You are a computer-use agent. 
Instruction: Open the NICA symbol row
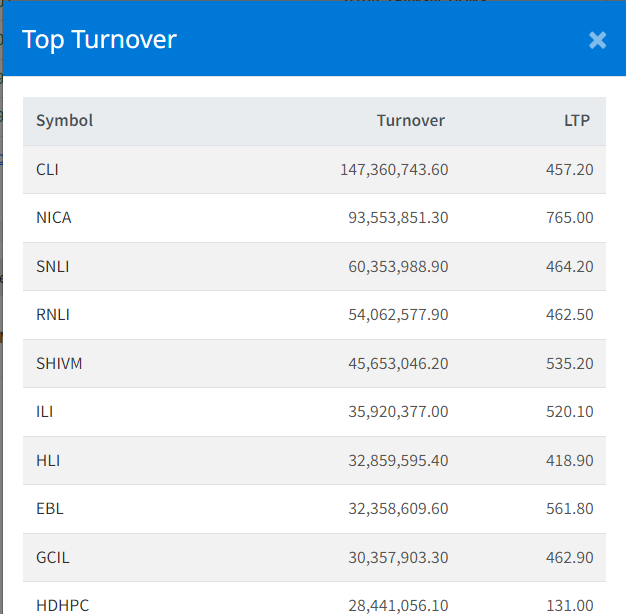[53, 218]
